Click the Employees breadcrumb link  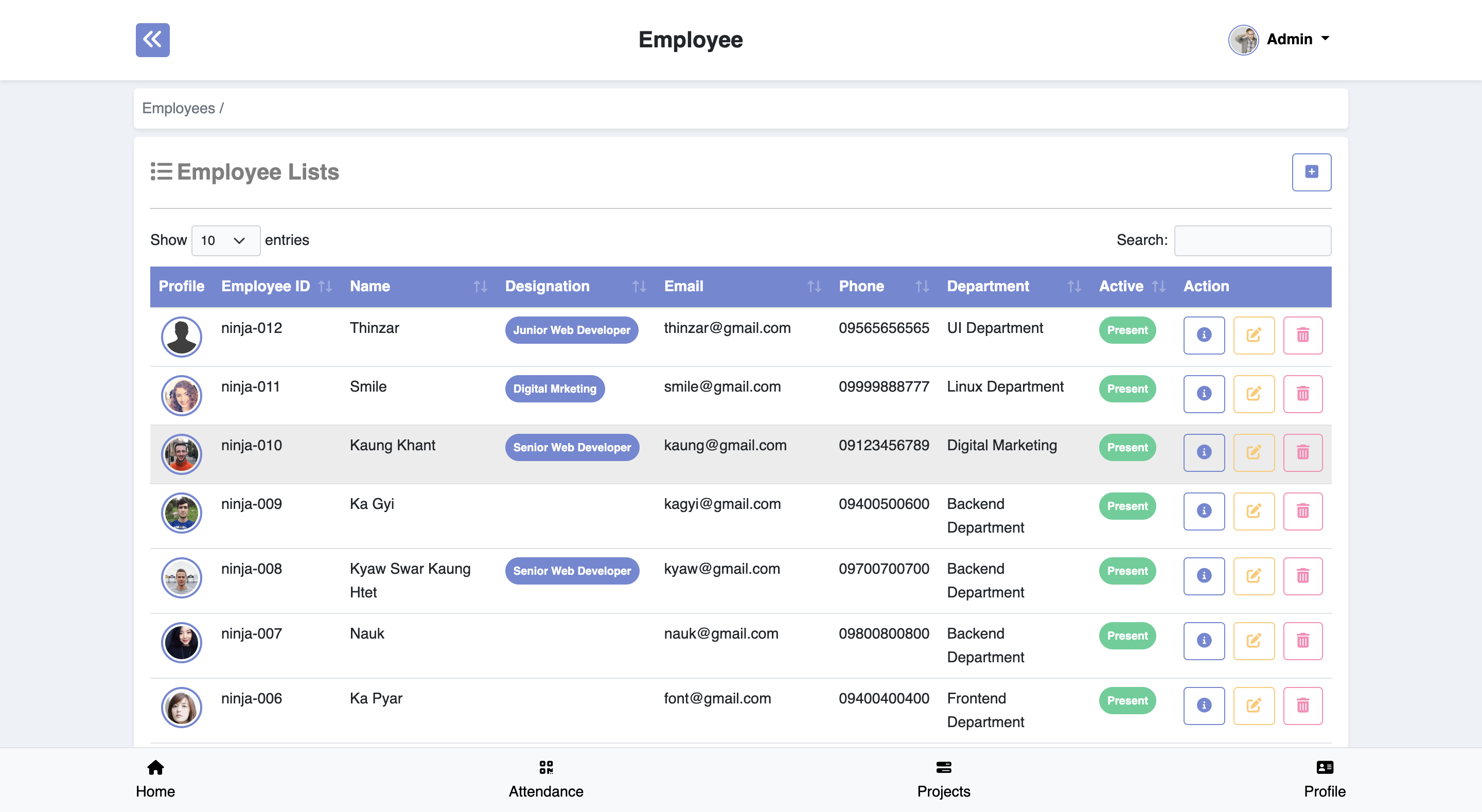point(179,108)
